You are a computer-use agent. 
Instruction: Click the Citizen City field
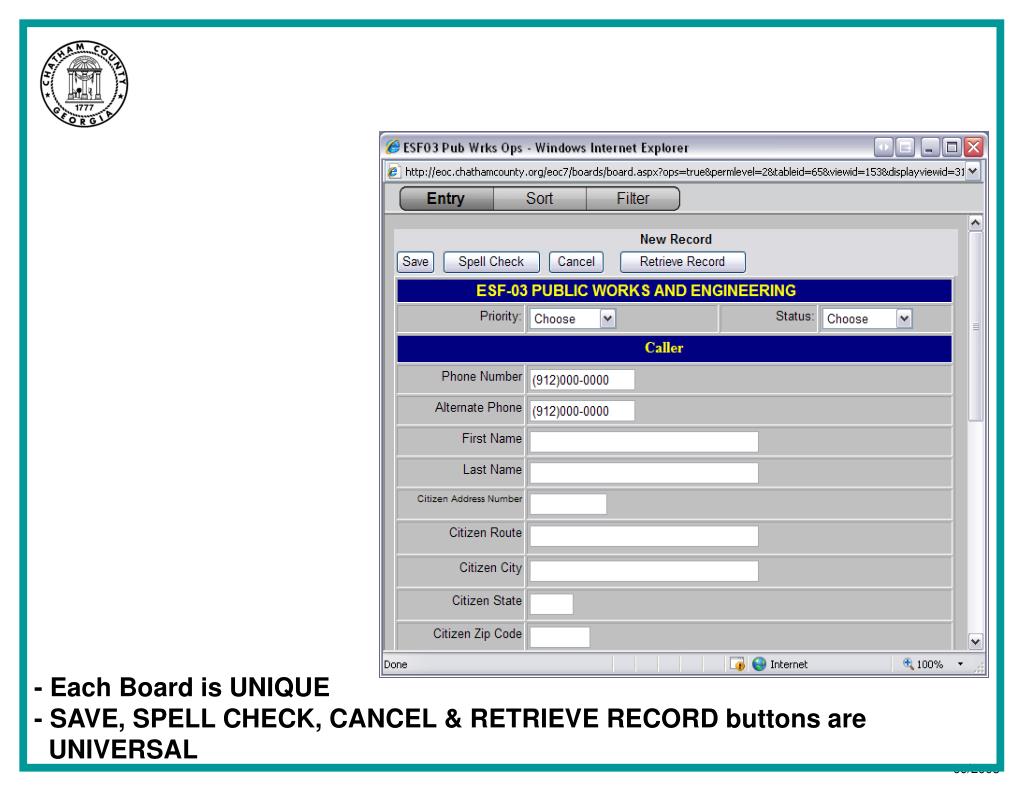click(x=644, y=571)
